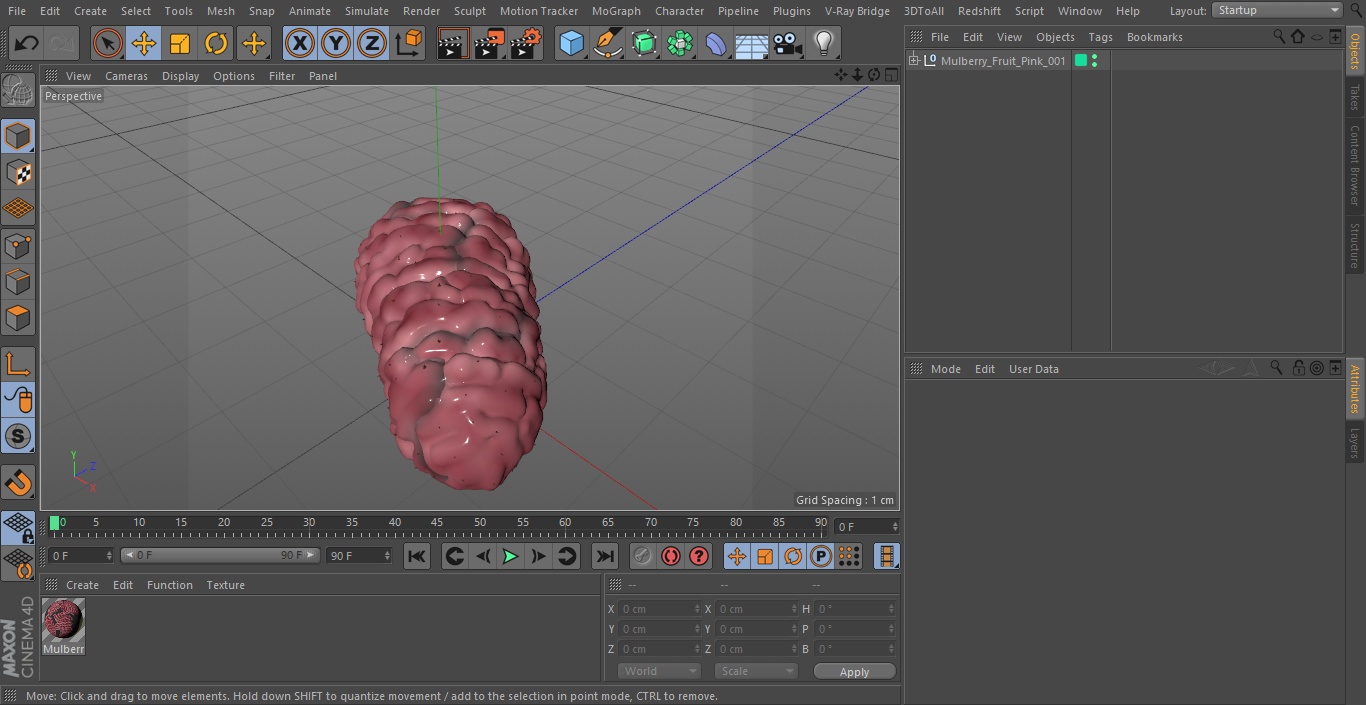Click the X position input field

(660, 609)
